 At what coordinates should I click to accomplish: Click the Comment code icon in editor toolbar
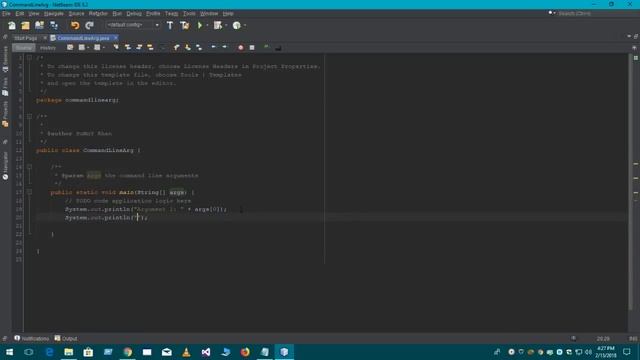tap(266, 48)
